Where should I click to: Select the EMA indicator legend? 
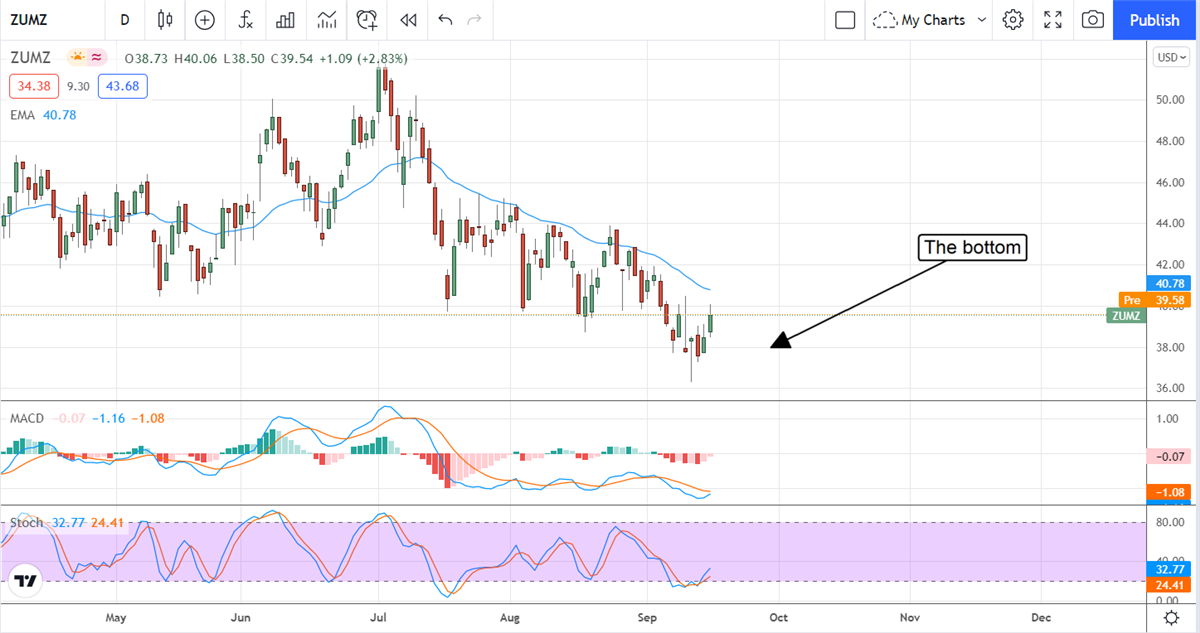pos(21,115)
